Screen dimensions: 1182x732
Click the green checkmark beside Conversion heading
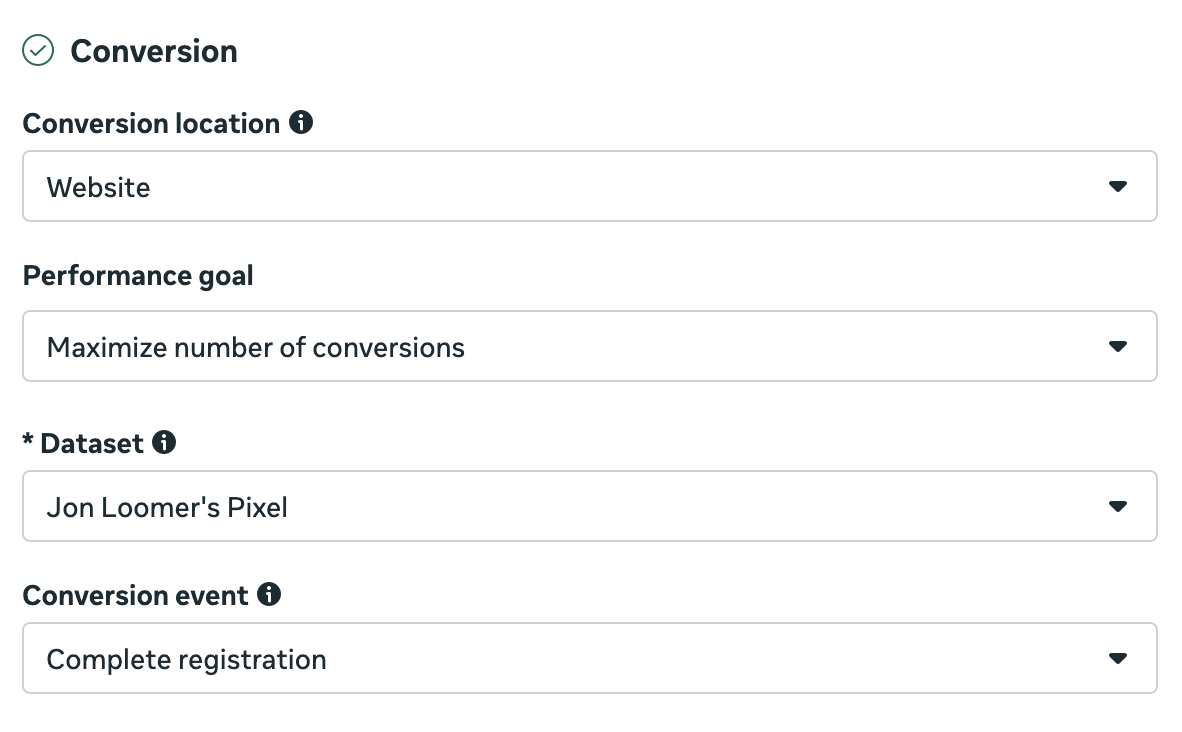(x=38, y=50)
